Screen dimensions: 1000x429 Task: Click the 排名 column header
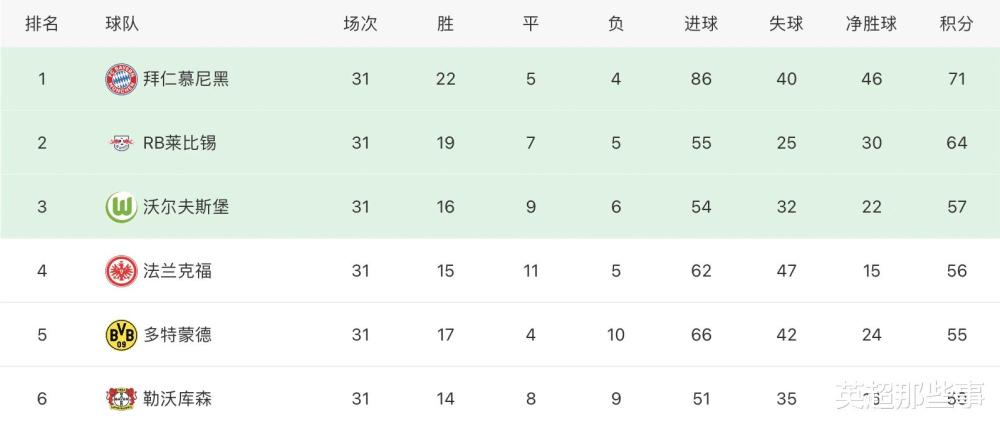pyautogui.click(x=42, y=24)
